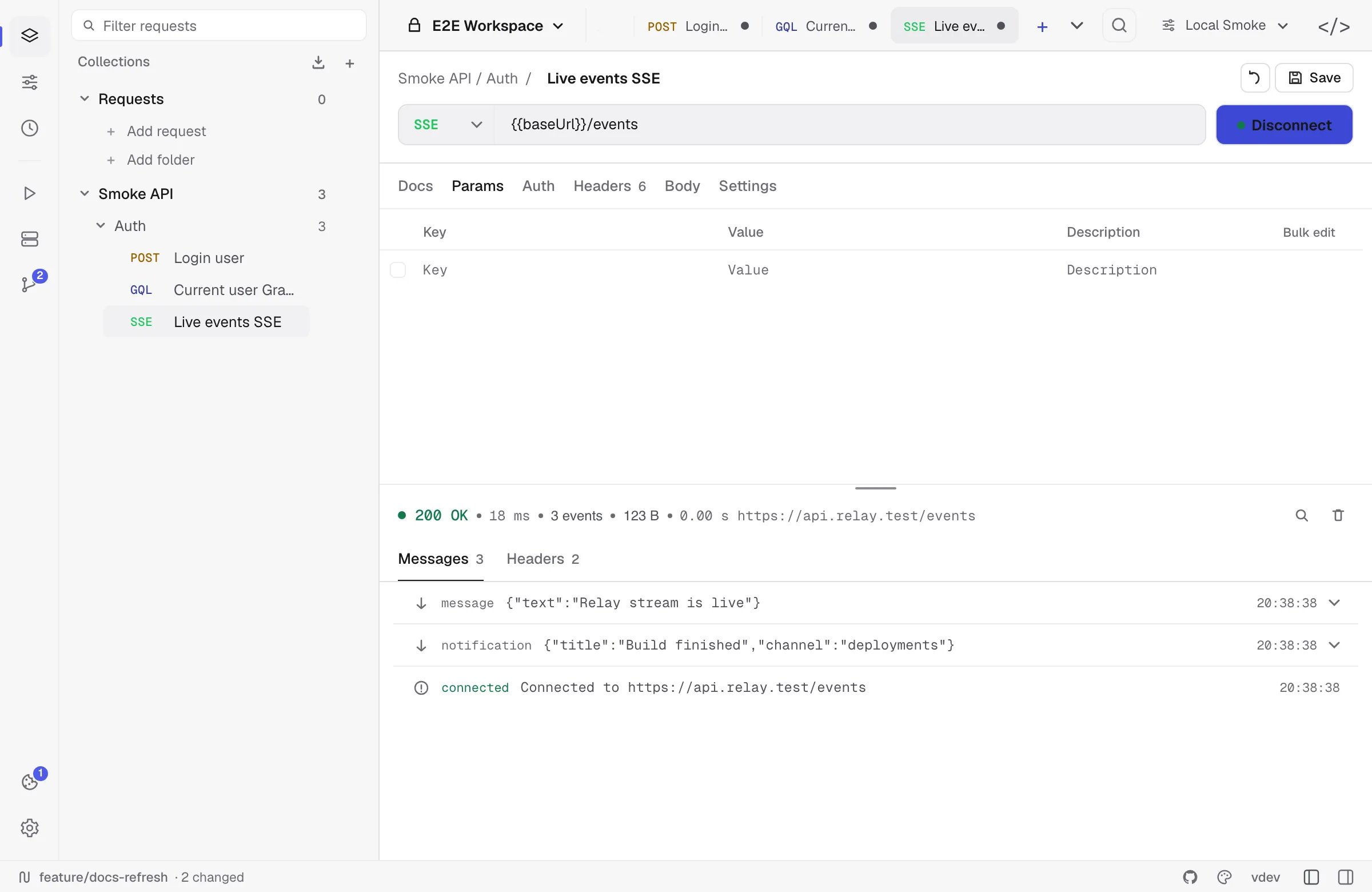Tick the empty param row checkbox
The height and width of the screenshot is (892, 1372).
(398, 270)
